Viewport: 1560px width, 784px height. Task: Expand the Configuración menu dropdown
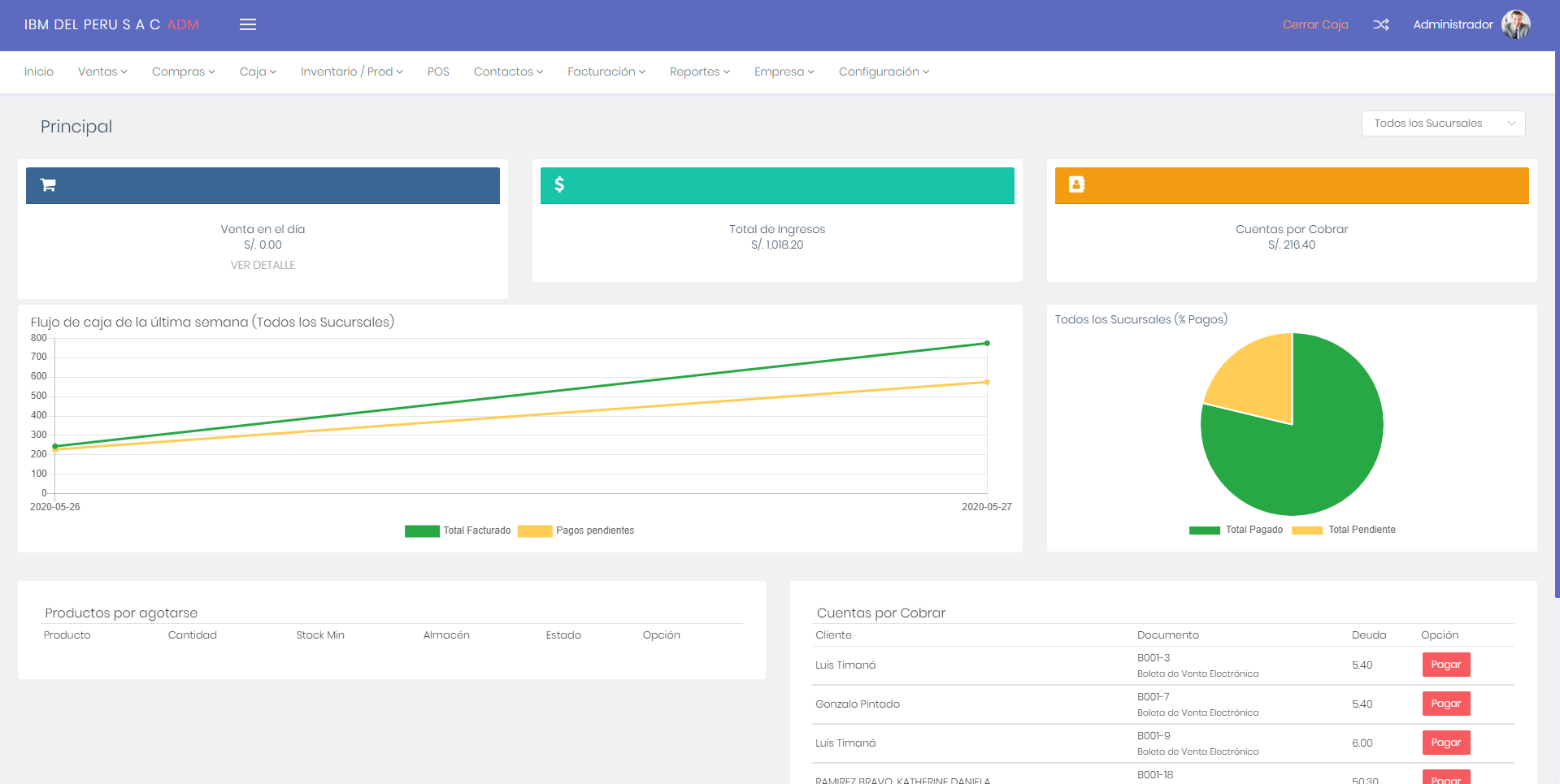[884, 71]
